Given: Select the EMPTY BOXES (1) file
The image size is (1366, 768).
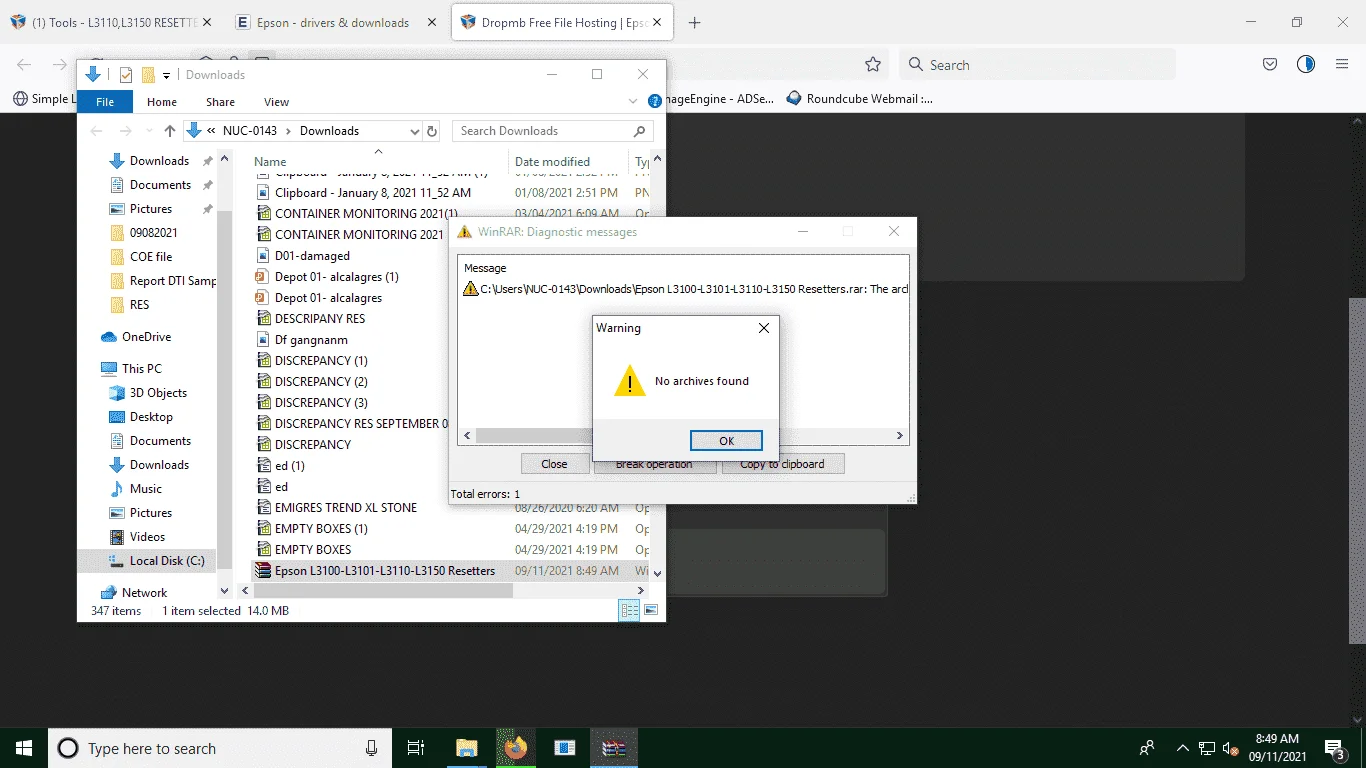Looking at the screenshot, I should coord(321,529).
